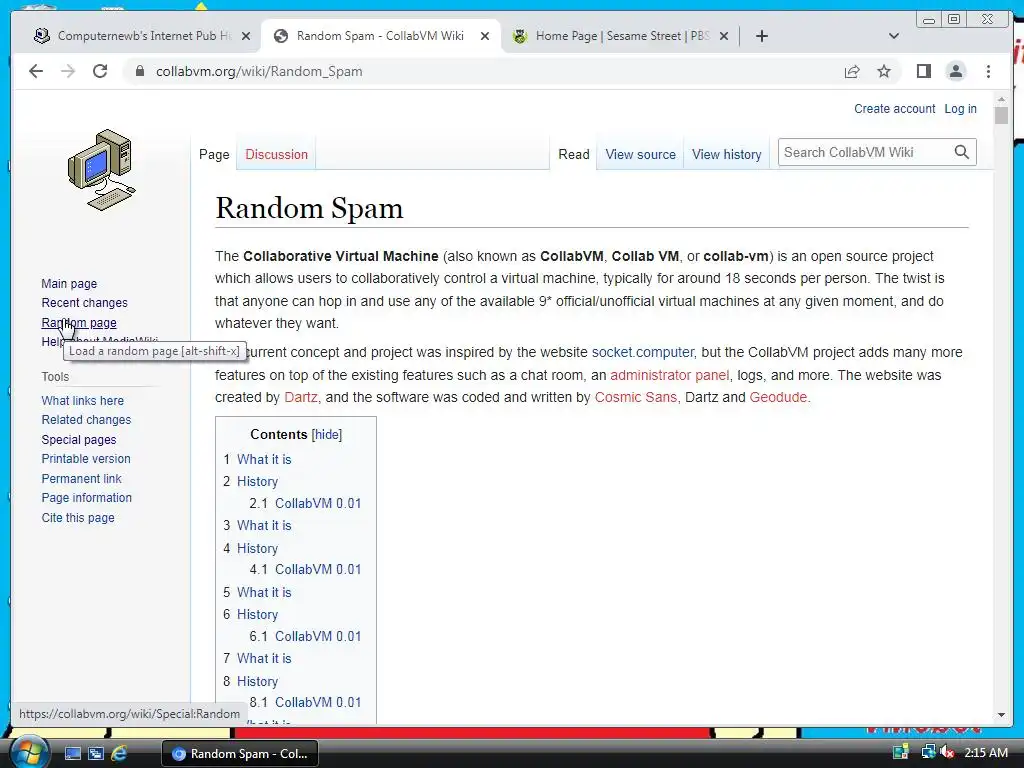This screenshot has width=1024, height=768.
Task: Open the administrator panel red link
Action: pyautogui.click(x=669, y=376)
